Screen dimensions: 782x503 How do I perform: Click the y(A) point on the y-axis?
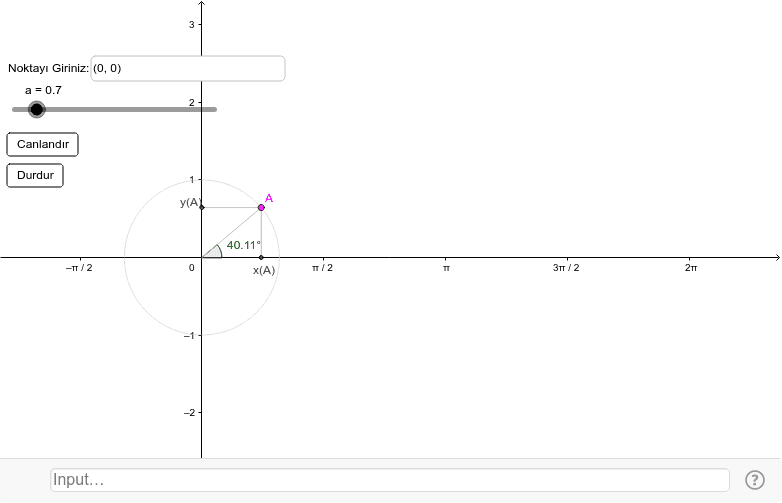click(201, 207)
